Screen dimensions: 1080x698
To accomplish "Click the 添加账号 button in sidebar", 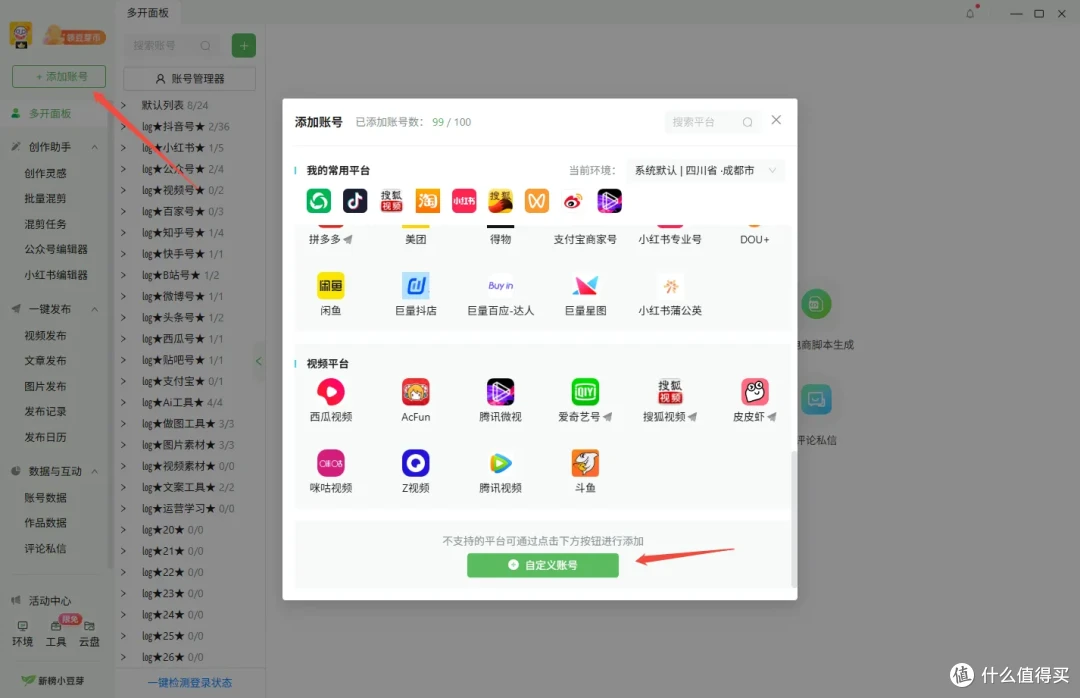I will coord(59,76).
